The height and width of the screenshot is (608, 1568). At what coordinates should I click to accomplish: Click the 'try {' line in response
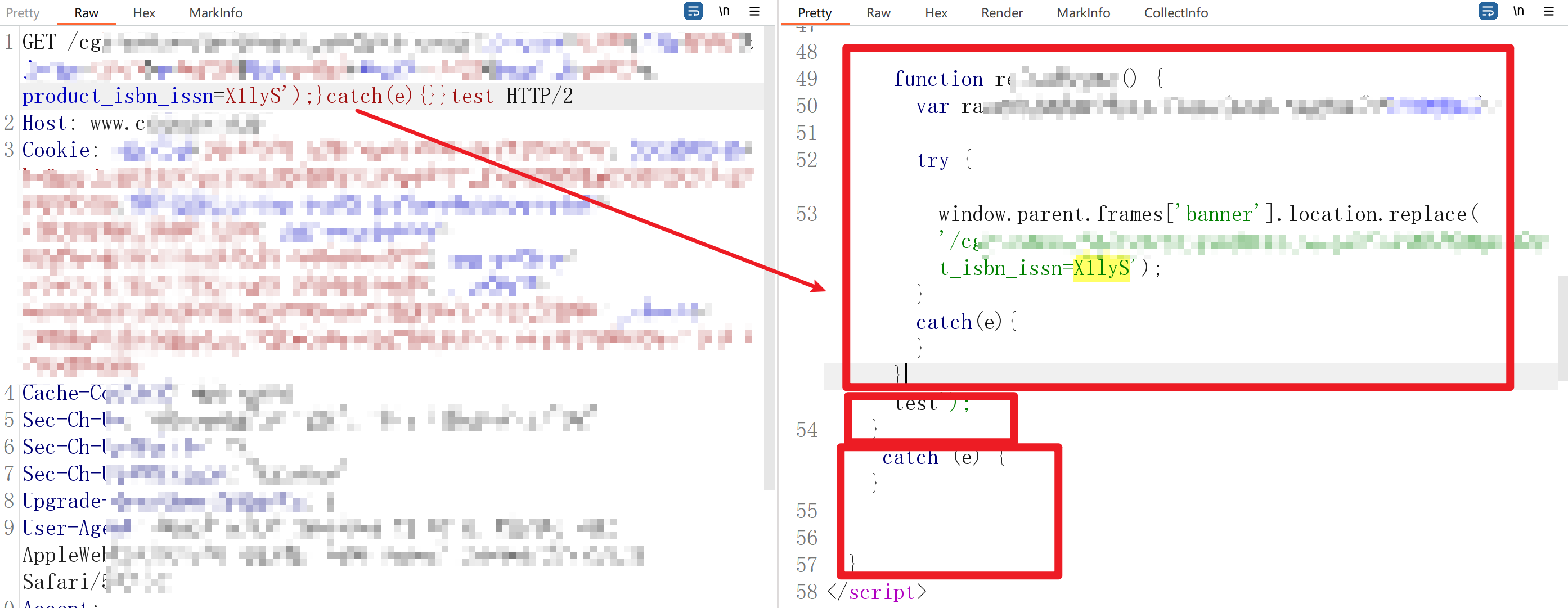tap(944, 160)
